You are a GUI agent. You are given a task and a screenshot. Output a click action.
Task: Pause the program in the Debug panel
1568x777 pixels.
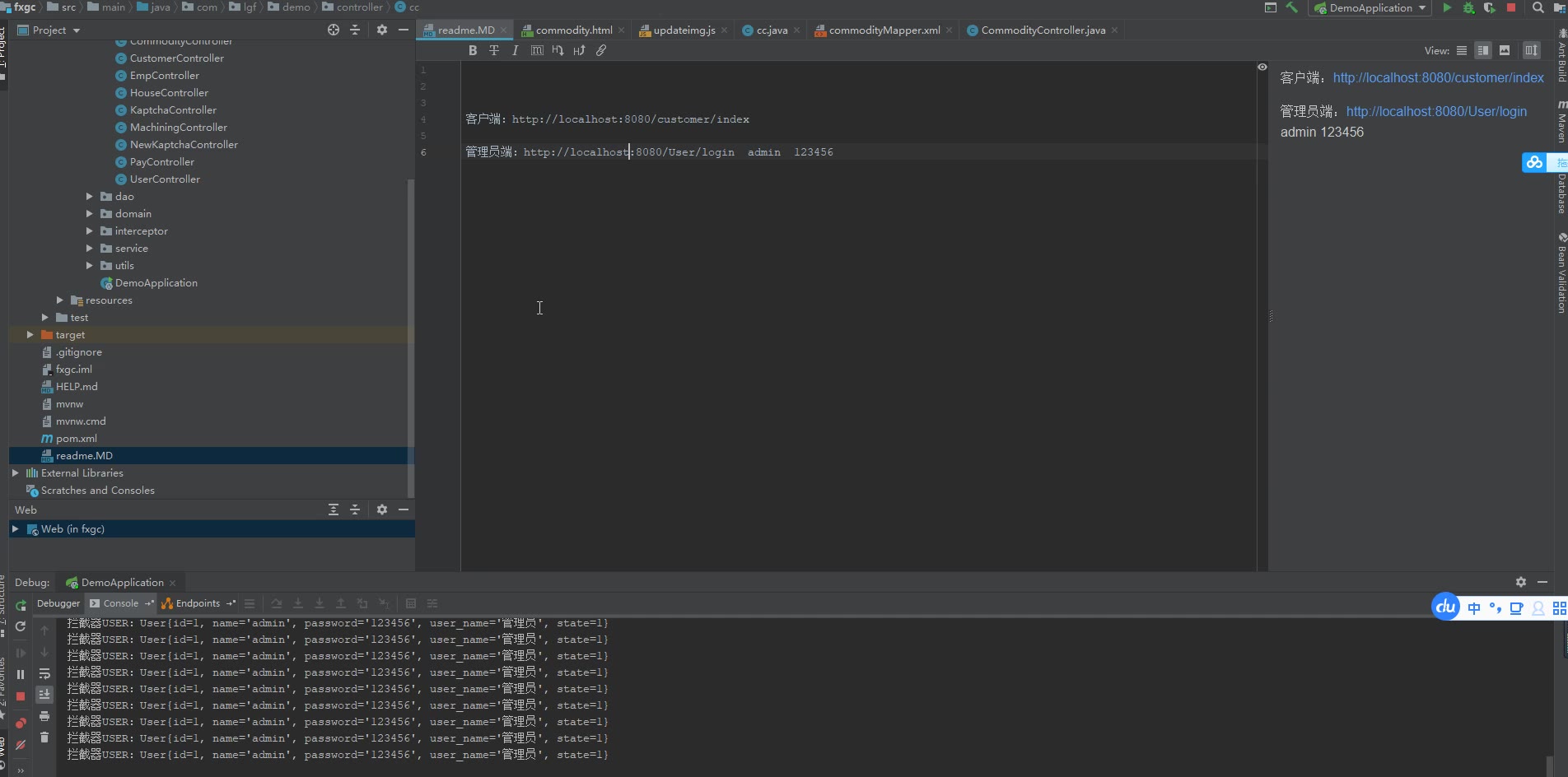(21, 674)
